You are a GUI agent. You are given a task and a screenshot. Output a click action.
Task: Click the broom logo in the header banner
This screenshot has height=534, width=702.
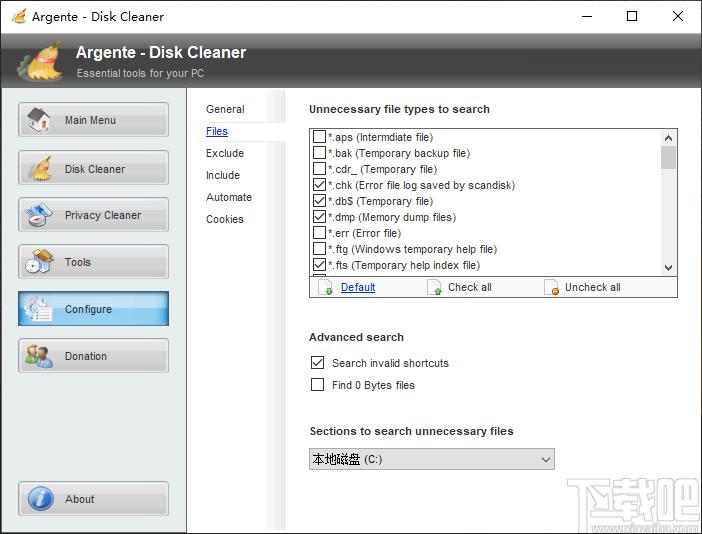[40, 61]
